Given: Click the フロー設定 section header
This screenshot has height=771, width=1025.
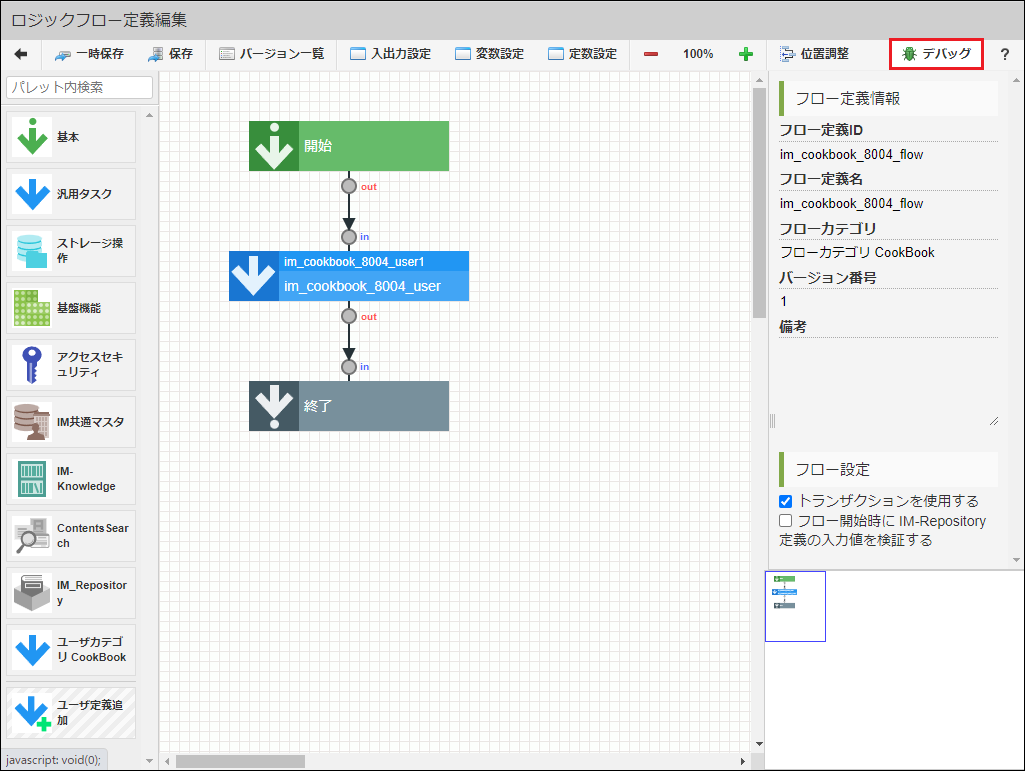Looking at the screenshot, I should (888, 470).
